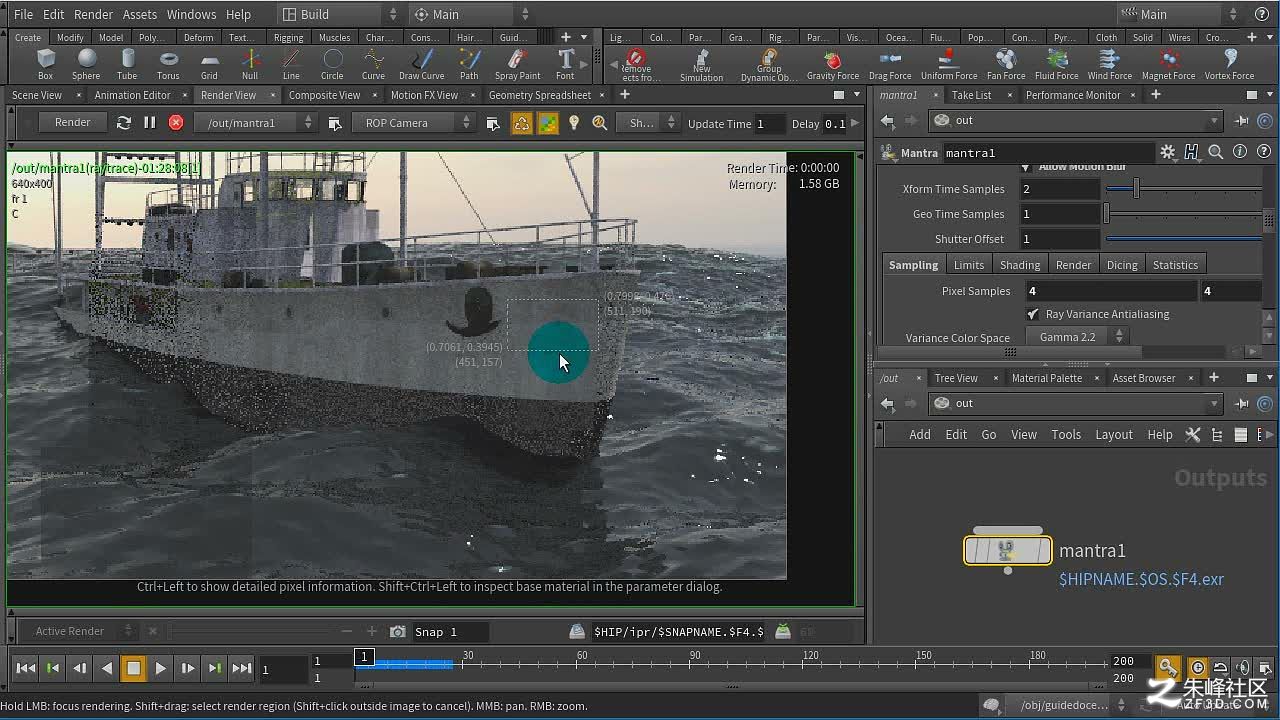The height and width of the screenshot is (720, 1280).
Task: Open the network Add menu
Action: coord(920,434)
